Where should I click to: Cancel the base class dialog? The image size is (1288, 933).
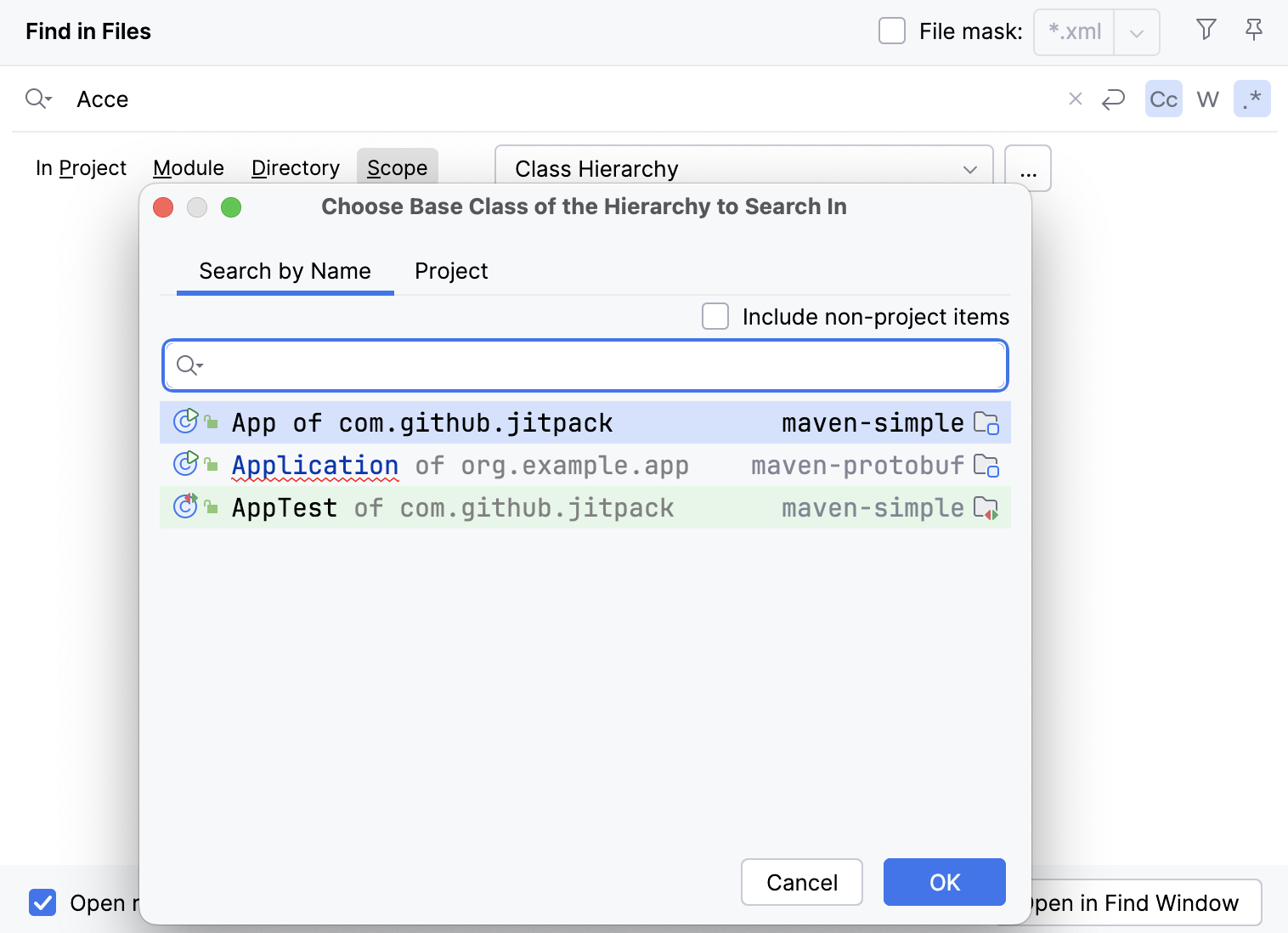point(801,882)
